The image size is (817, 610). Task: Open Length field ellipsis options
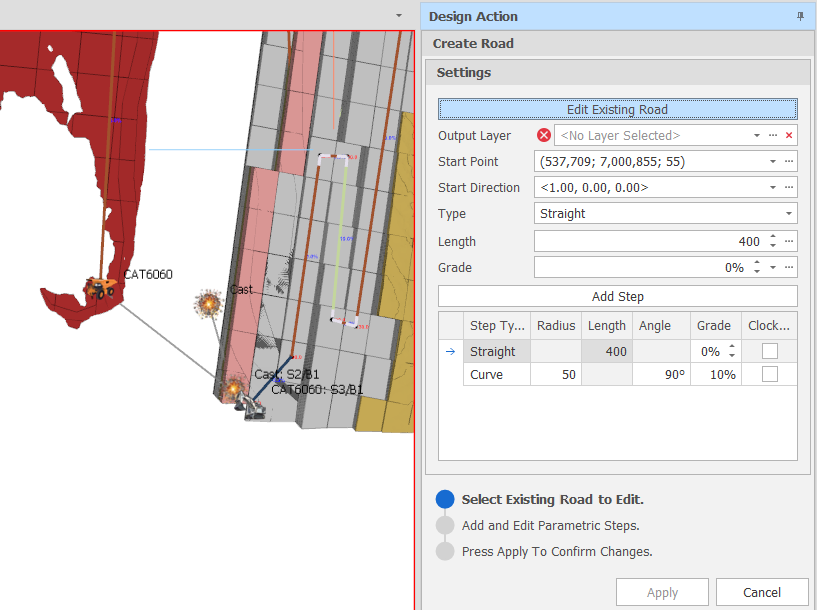tap(789, 242)
